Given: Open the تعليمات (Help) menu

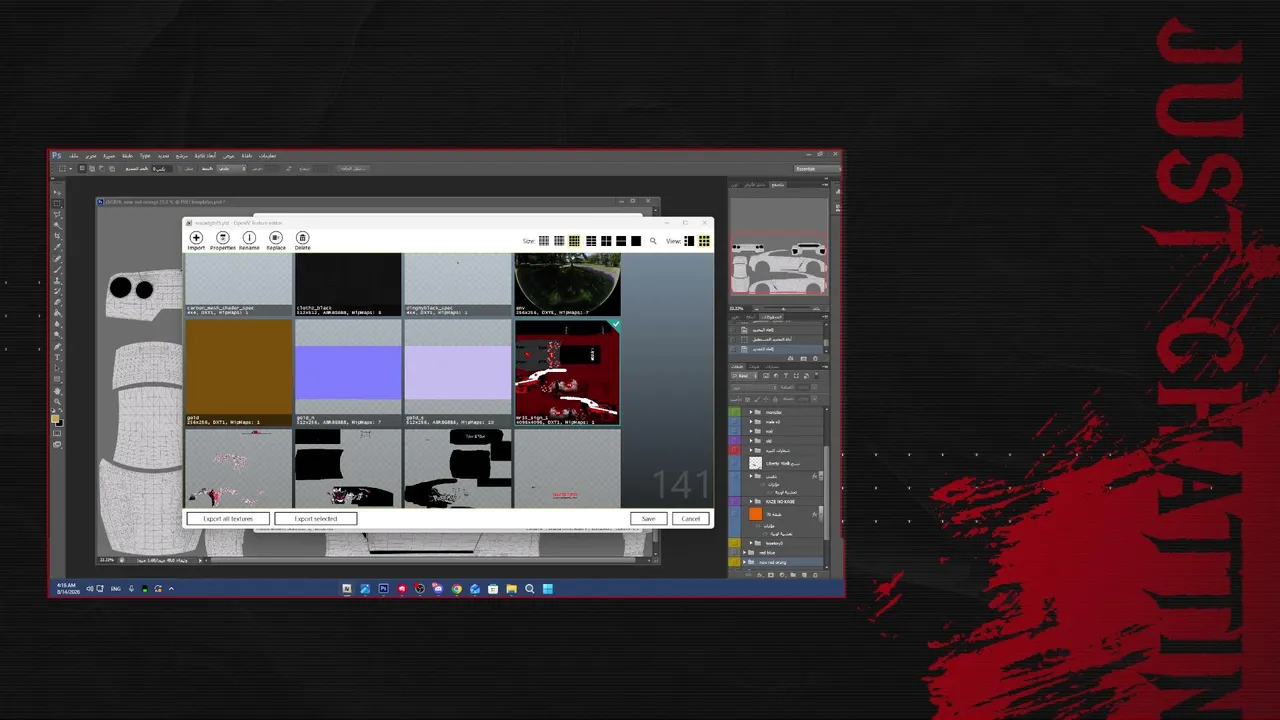Looking at the screenshot, I should pos(267,156).
